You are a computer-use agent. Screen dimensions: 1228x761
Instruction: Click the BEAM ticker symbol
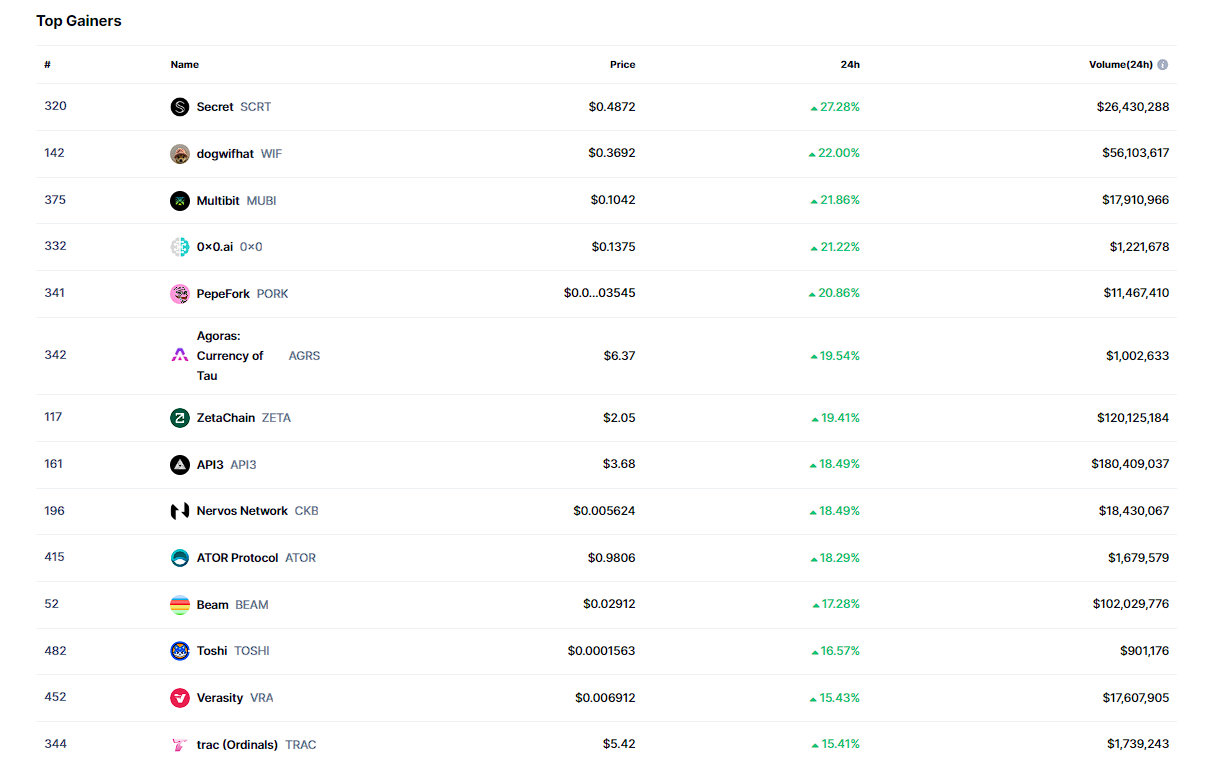point(252,605)
